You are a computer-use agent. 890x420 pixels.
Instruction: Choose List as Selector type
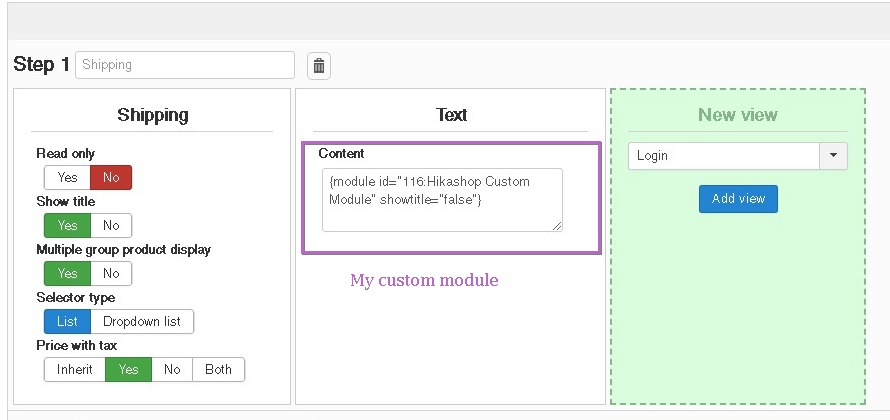click(67, 322)
